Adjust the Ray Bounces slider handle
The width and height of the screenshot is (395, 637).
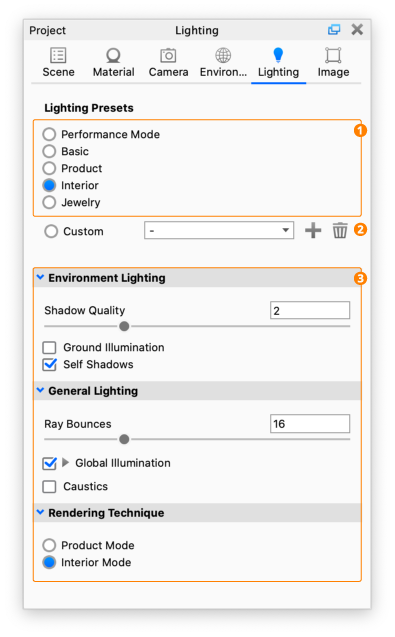pos(124,439)
